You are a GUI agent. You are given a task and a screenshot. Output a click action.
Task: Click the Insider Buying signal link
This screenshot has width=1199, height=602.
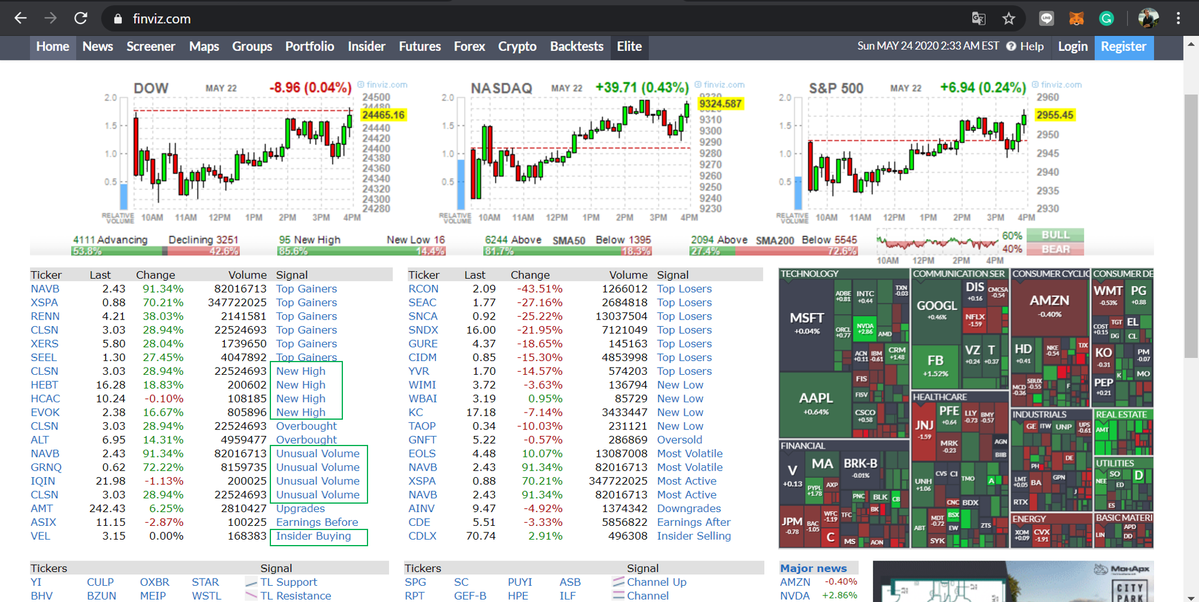(314, 536)
